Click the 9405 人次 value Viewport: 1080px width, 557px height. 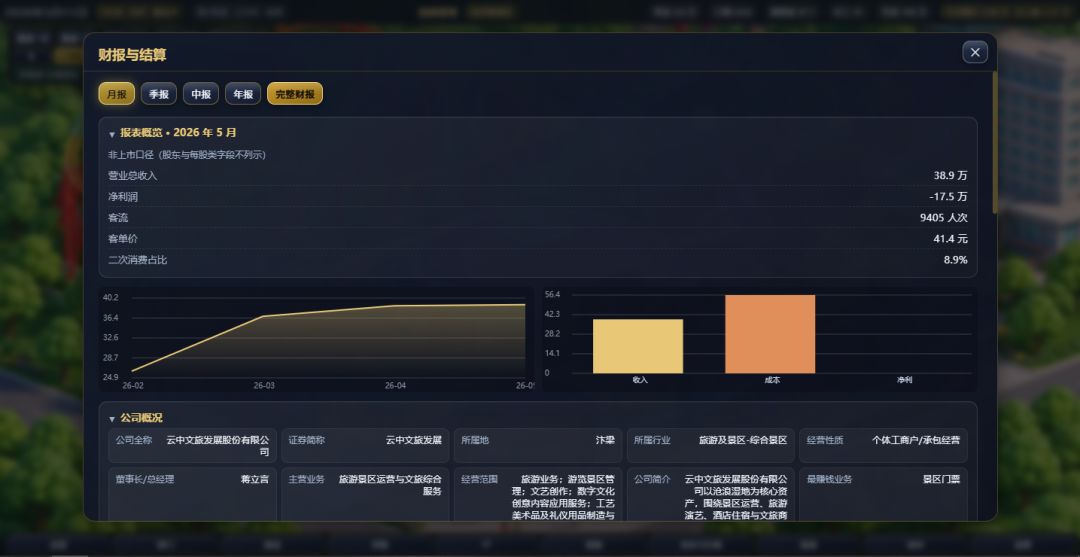click(x=944, y=218)
